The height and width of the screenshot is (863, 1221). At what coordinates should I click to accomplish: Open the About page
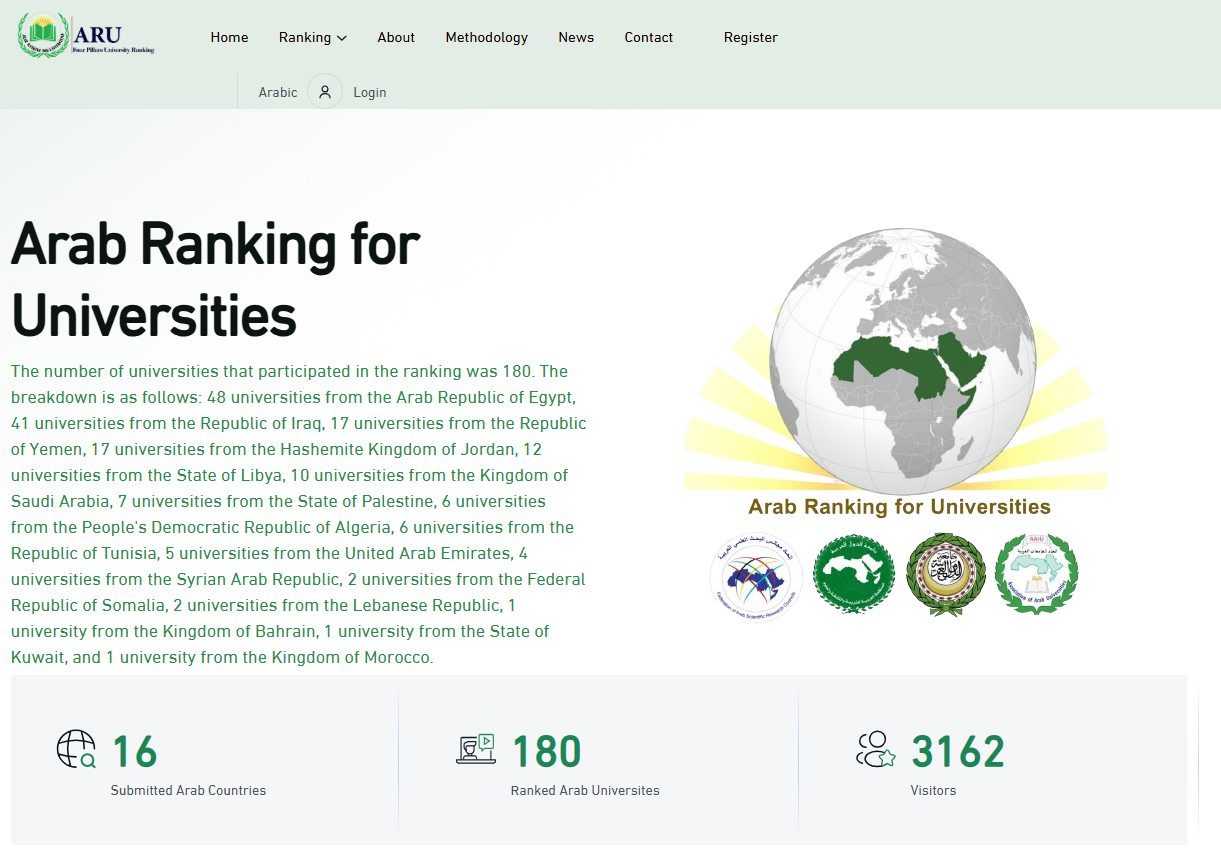click(x=396, y=37)
